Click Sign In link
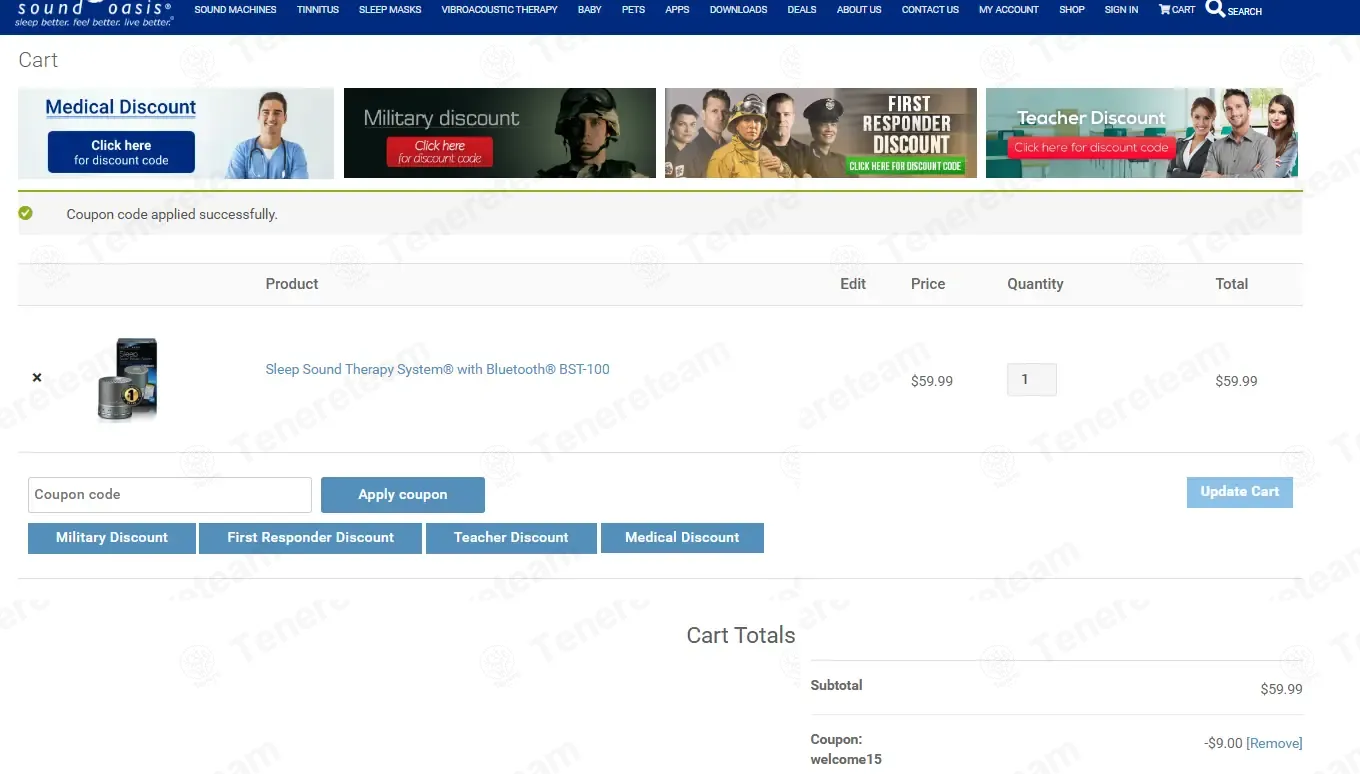 pos(1121,10)
